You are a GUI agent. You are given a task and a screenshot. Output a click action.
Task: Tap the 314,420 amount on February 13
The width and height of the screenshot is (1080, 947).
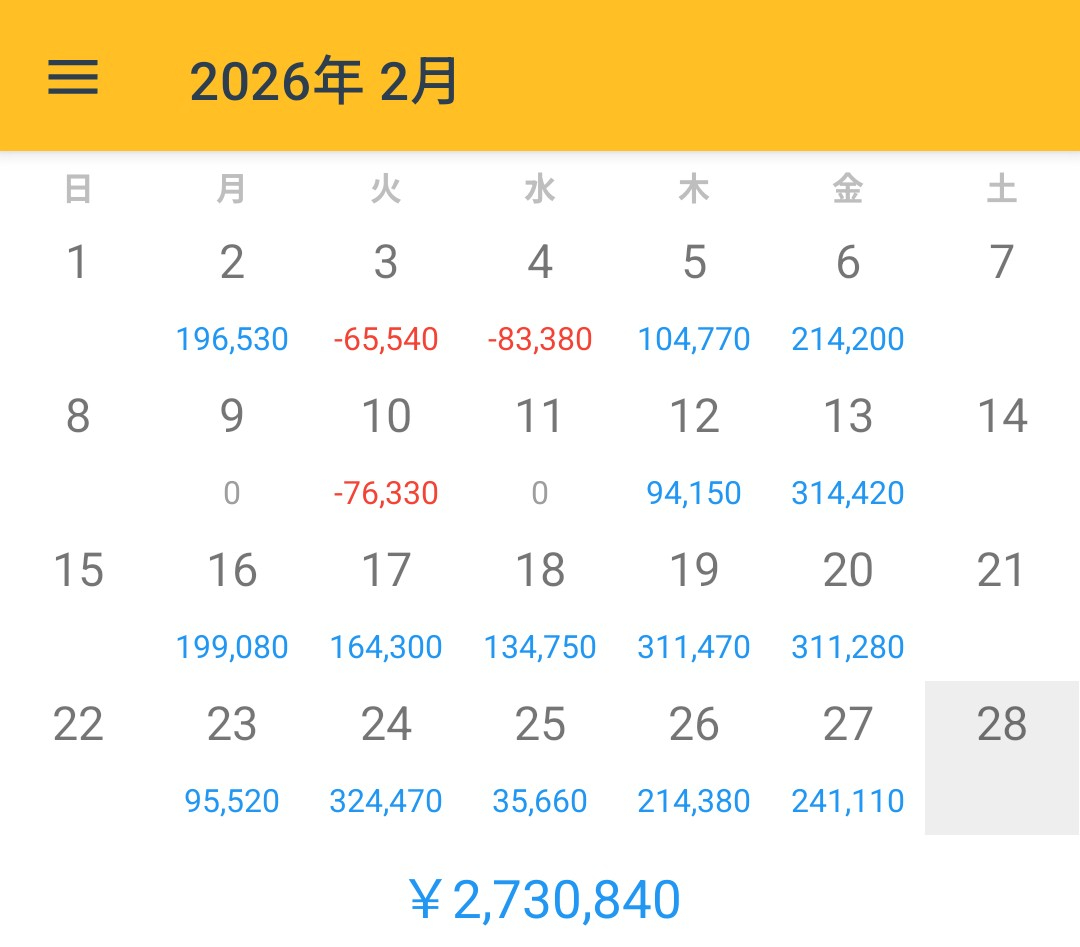click(848, 493)
